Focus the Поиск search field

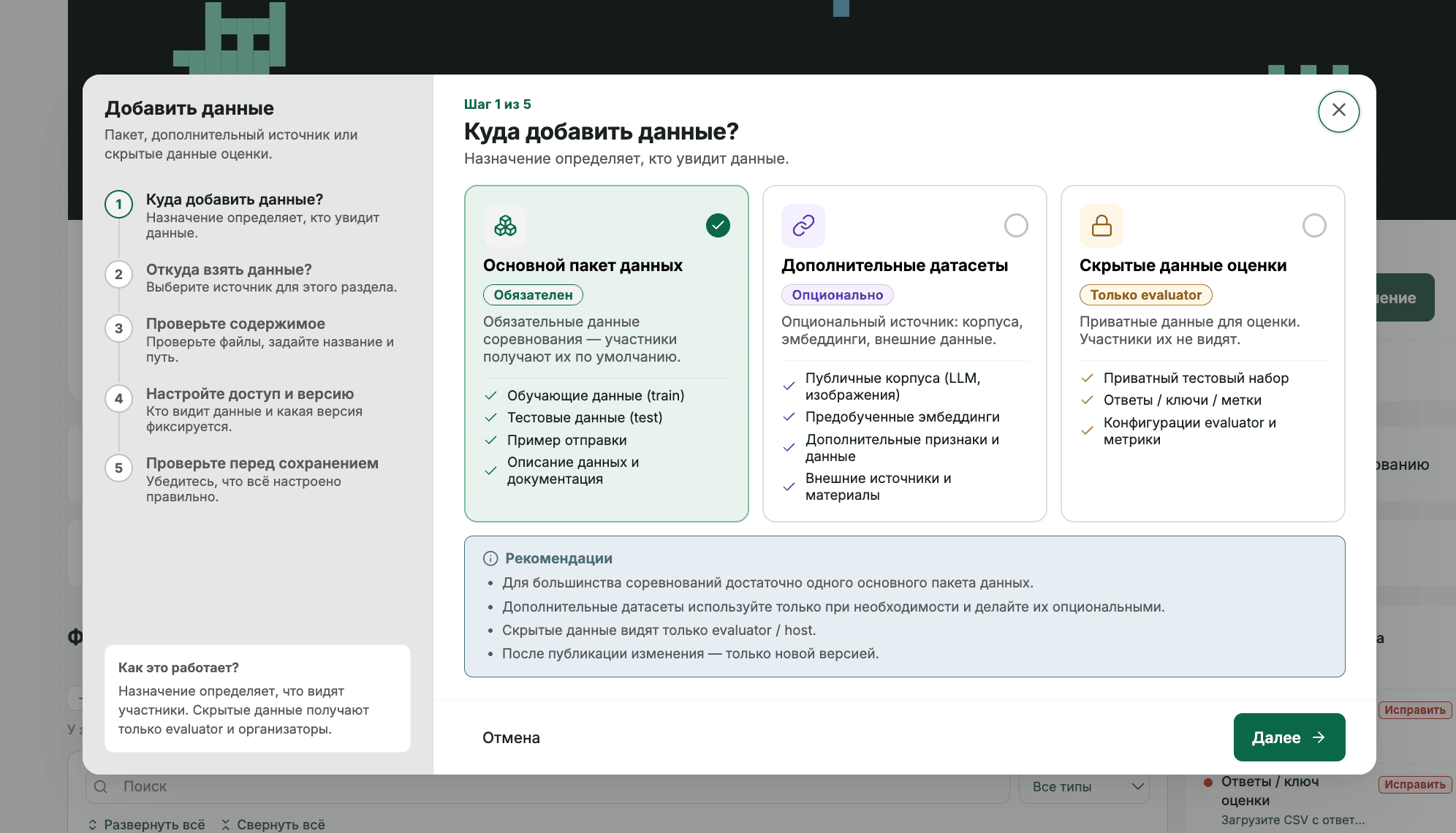click(548, 786)
